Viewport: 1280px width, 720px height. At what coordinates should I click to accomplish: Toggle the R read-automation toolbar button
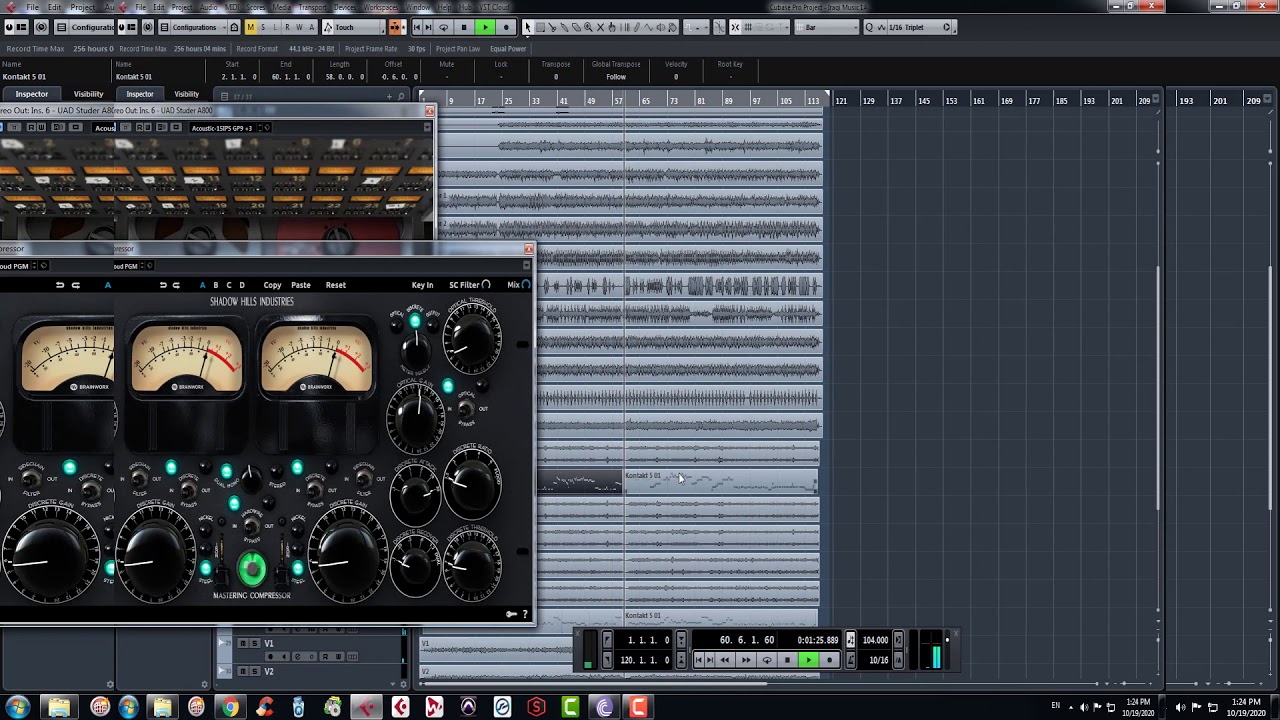pos(287,27)
